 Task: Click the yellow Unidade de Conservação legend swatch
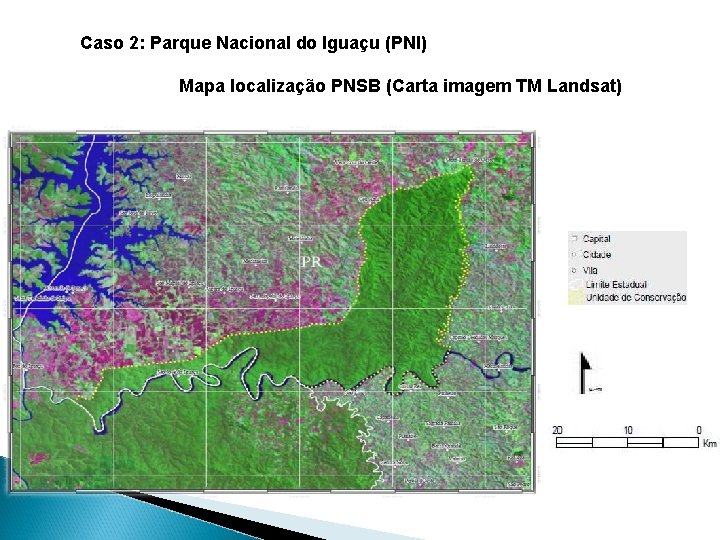tap(576, 297)
